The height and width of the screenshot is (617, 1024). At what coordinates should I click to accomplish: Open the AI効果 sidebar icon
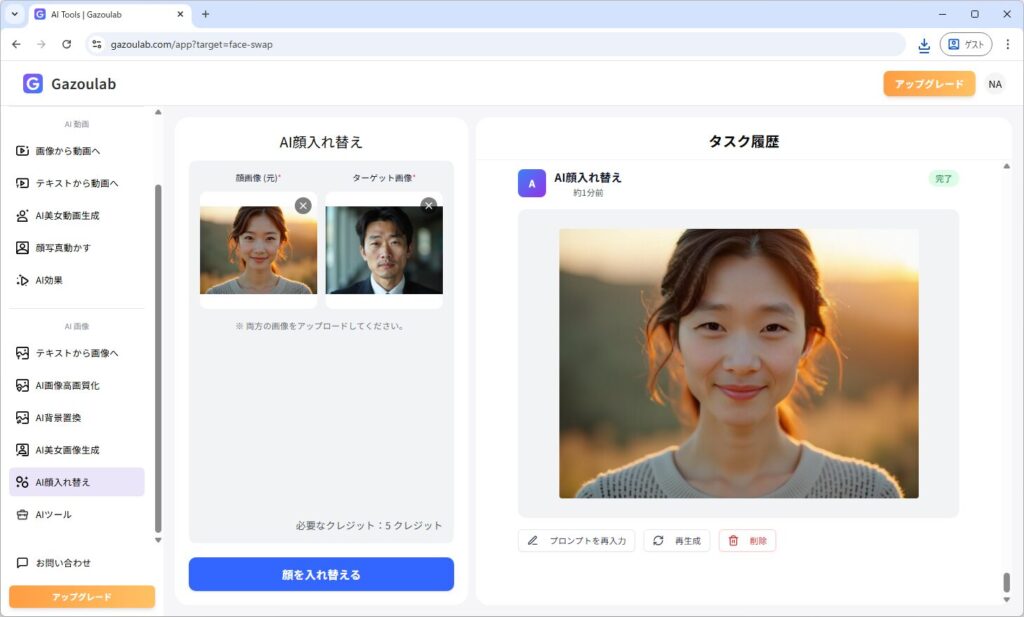(23, 280)
